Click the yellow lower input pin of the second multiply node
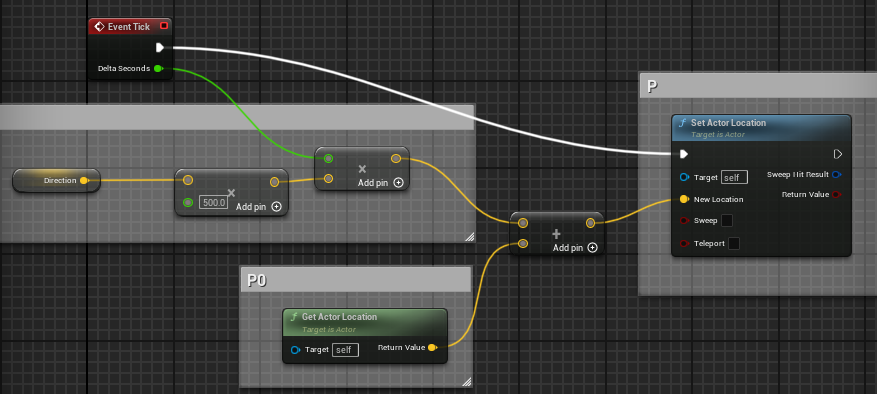 pos(328,179)
